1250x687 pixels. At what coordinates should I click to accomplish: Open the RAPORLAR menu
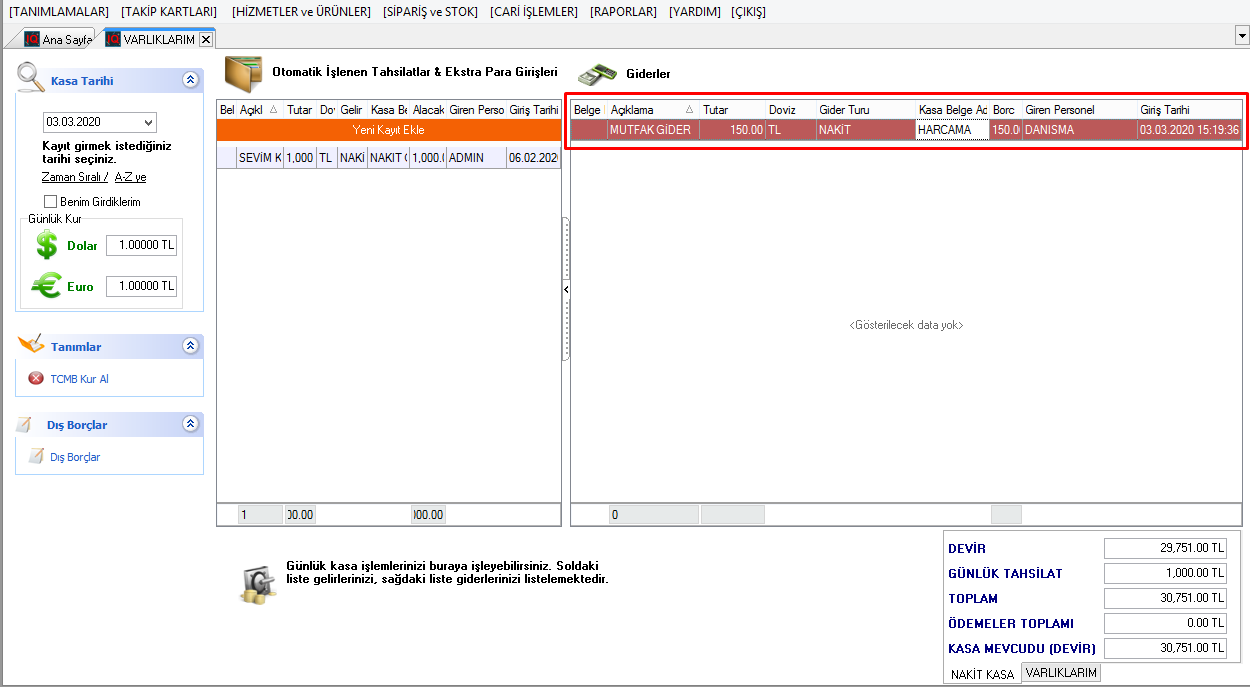(623, 12)
